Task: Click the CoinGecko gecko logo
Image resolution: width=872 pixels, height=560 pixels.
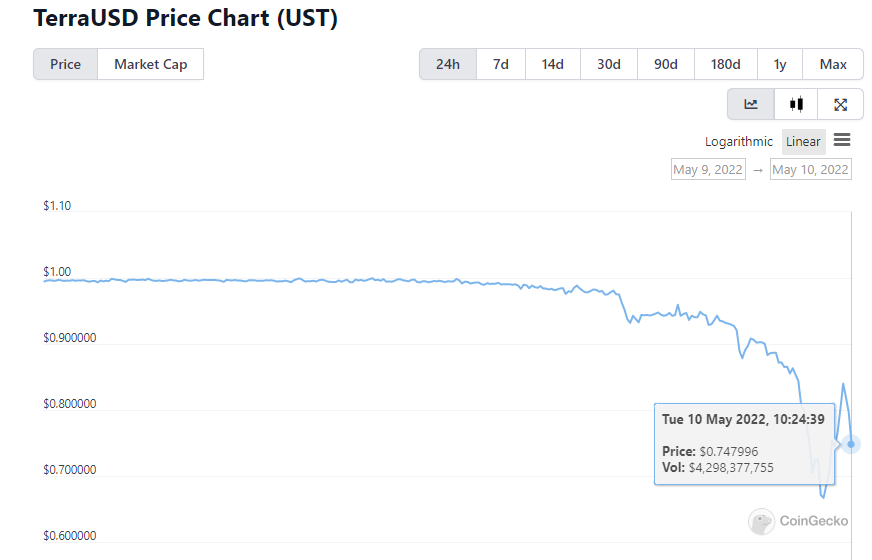Action: point(762,521)
